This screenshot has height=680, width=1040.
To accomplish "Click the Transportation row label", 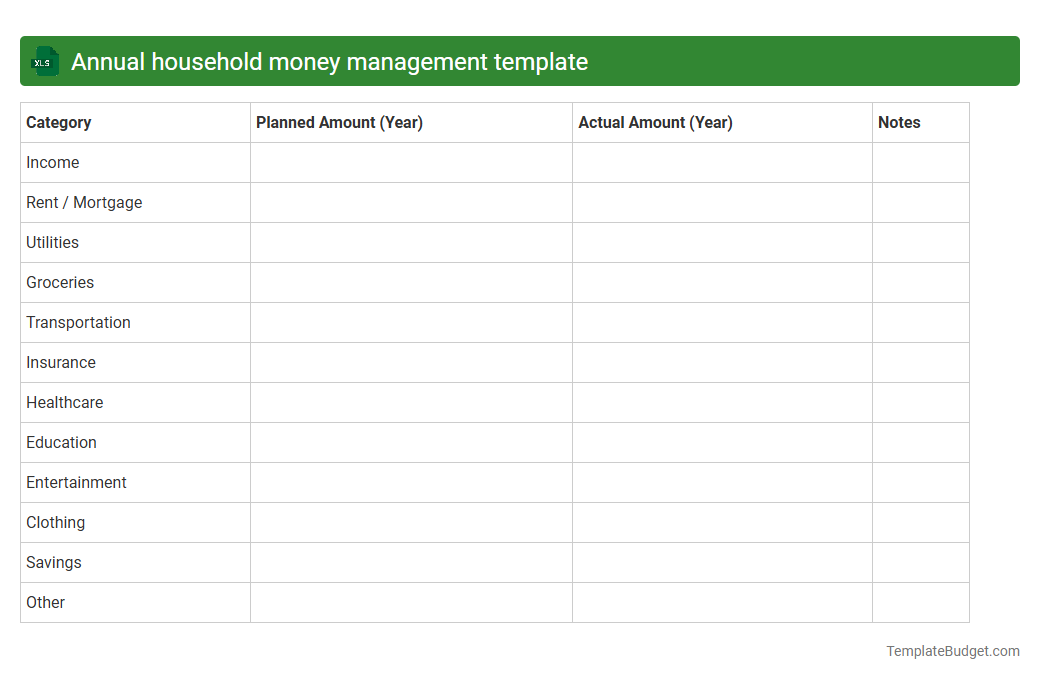I will (x=78, y=322).
